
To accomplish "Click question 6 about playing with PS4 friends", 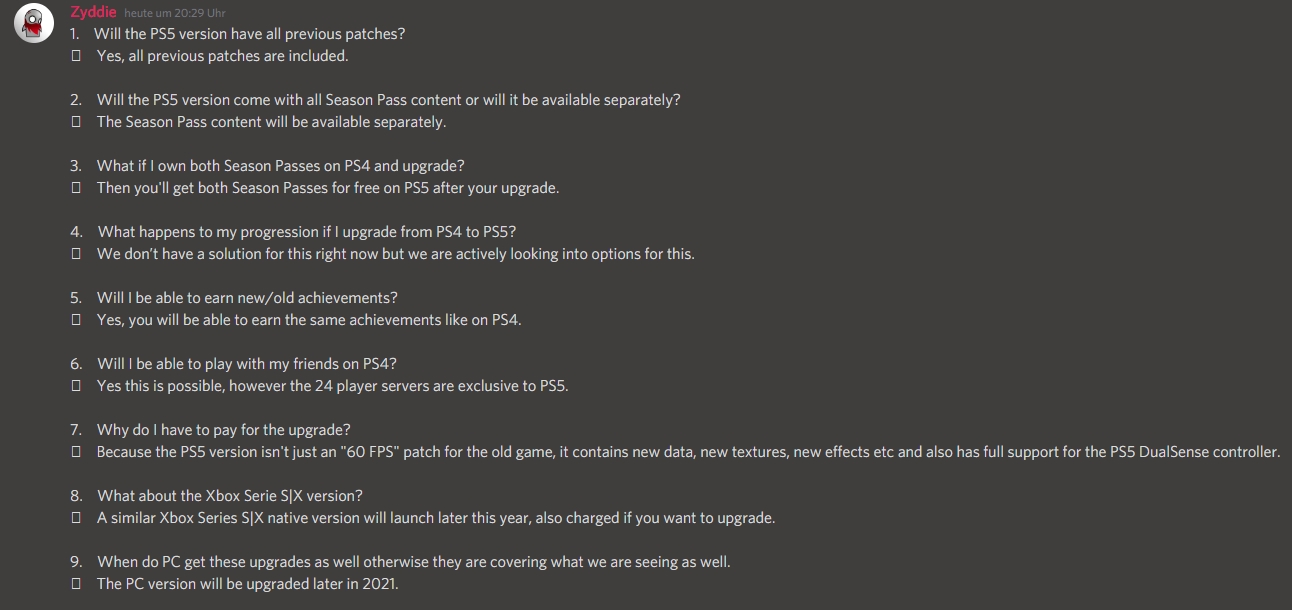I will click(253, 364).
